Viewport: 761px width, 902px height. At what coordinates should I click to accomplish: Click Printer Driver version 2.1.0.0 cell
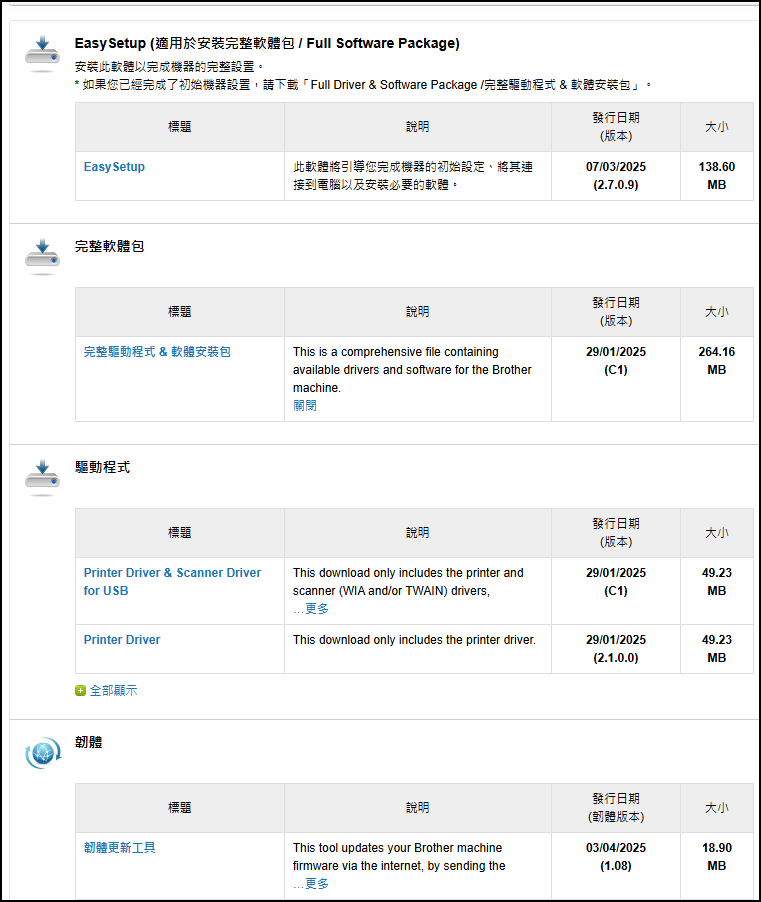pyautogui.click(x=615, y=649)
